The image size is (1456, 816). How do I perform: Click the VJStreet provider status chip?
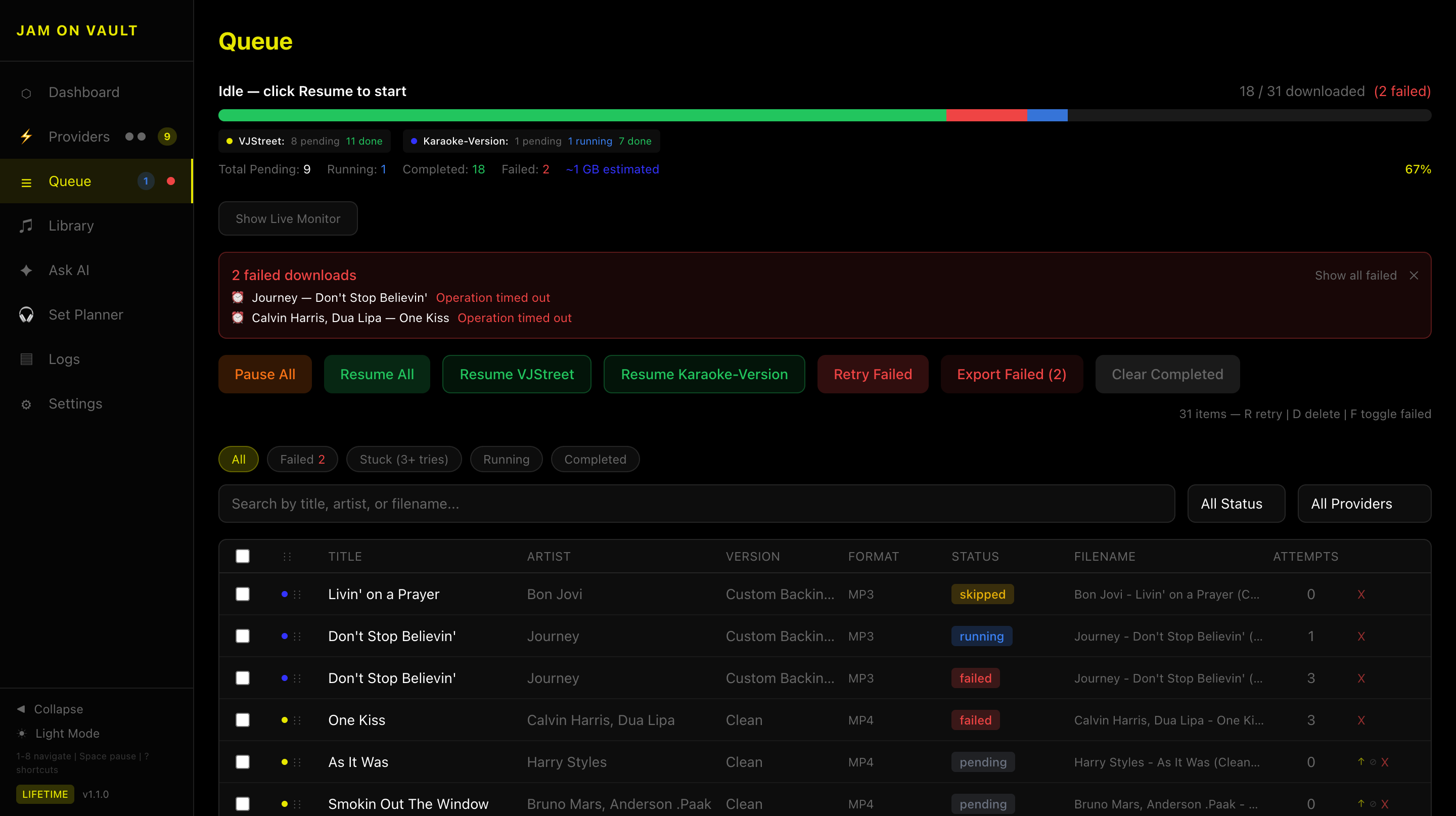[305, 141]
